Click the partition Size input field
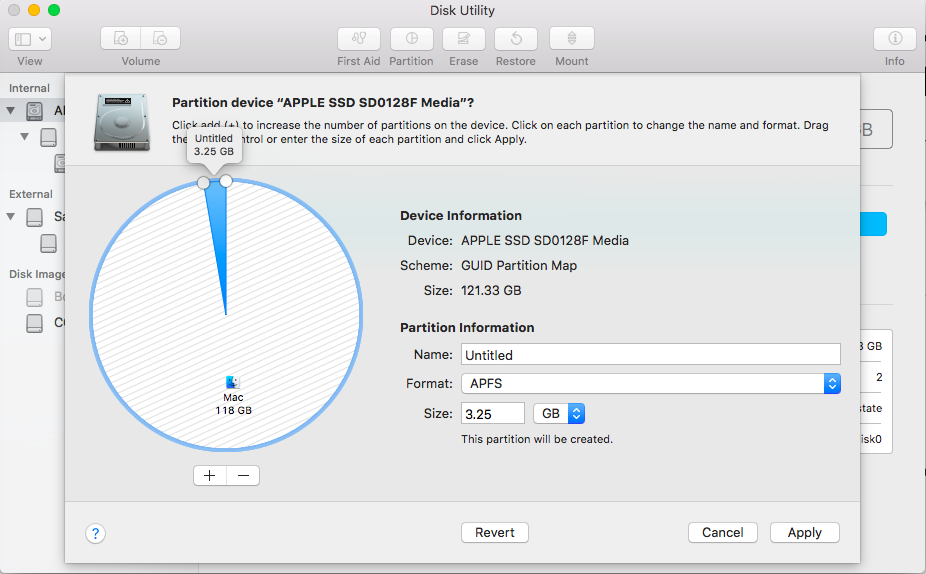The width and height of the screenshot is (926, 574). point(493,413)
